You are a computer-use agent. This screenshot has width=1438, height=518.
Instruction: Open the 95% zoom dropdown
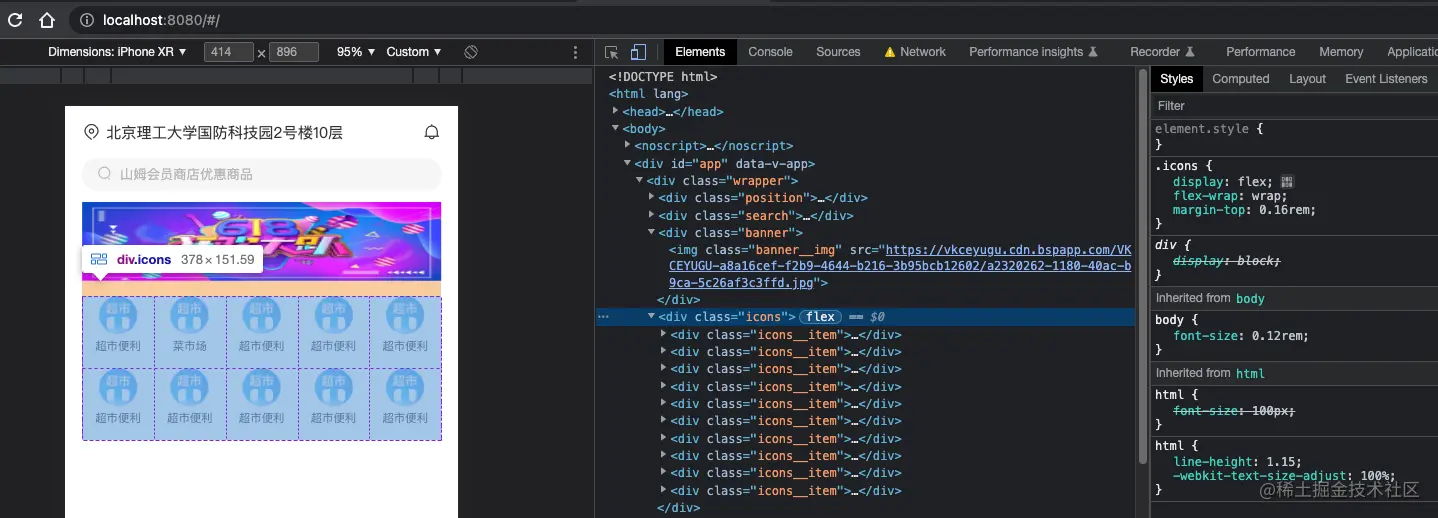pos(356,52)
